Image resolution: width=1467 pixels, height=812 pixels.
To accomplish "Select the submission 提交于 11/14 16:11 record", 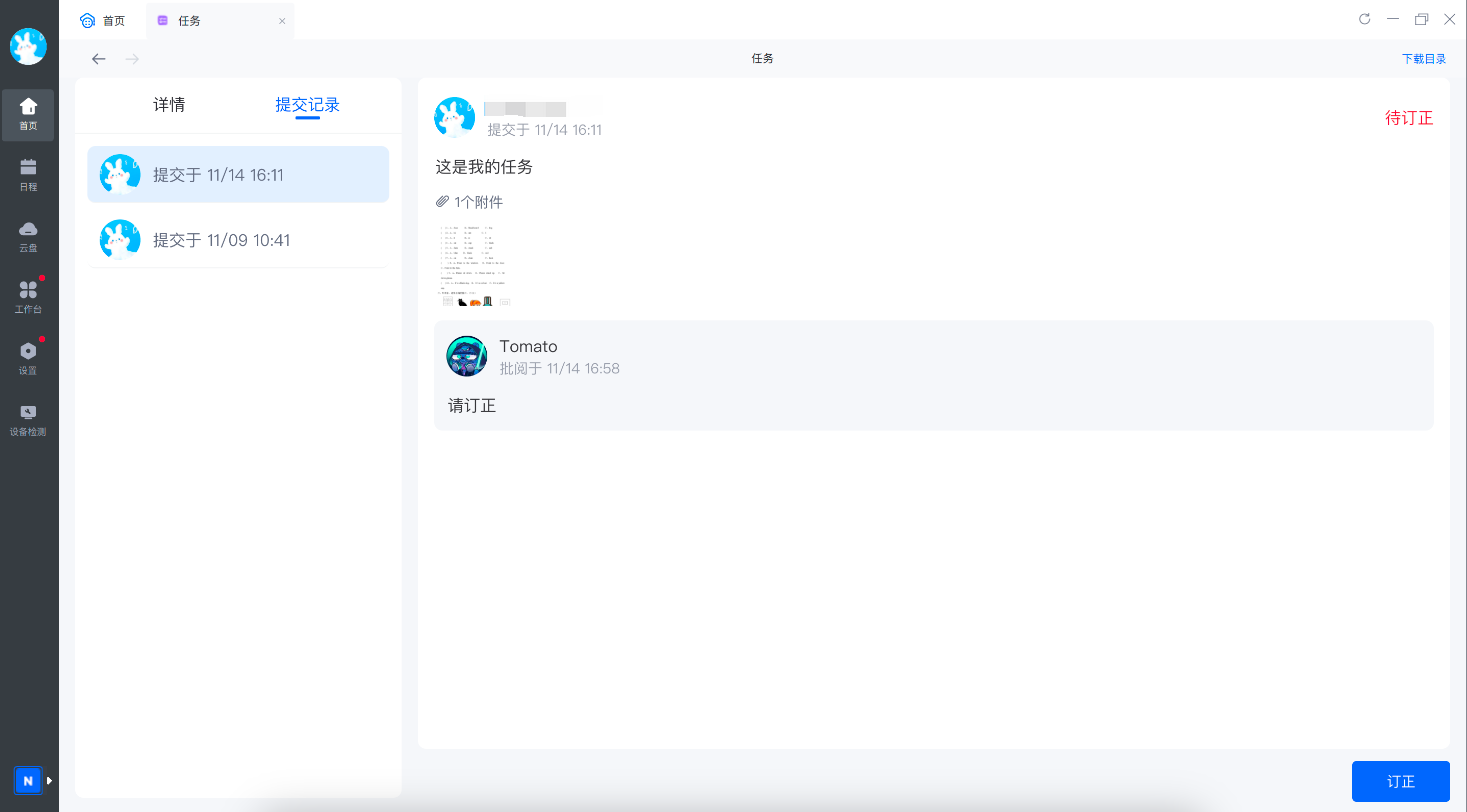I will 238,175.
